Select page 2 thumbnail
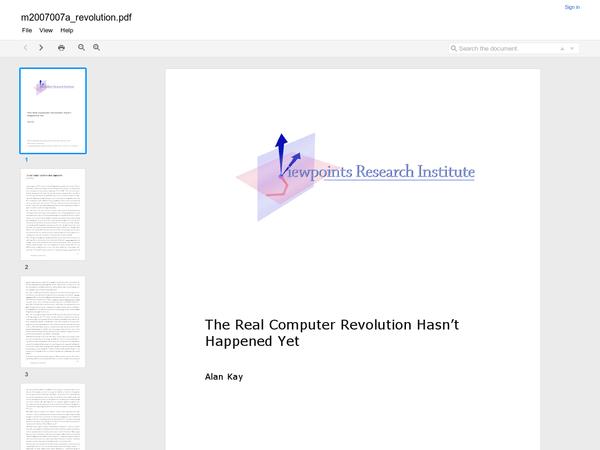The width and height of the screenshot is (600, 450). (x=53, y=214)
